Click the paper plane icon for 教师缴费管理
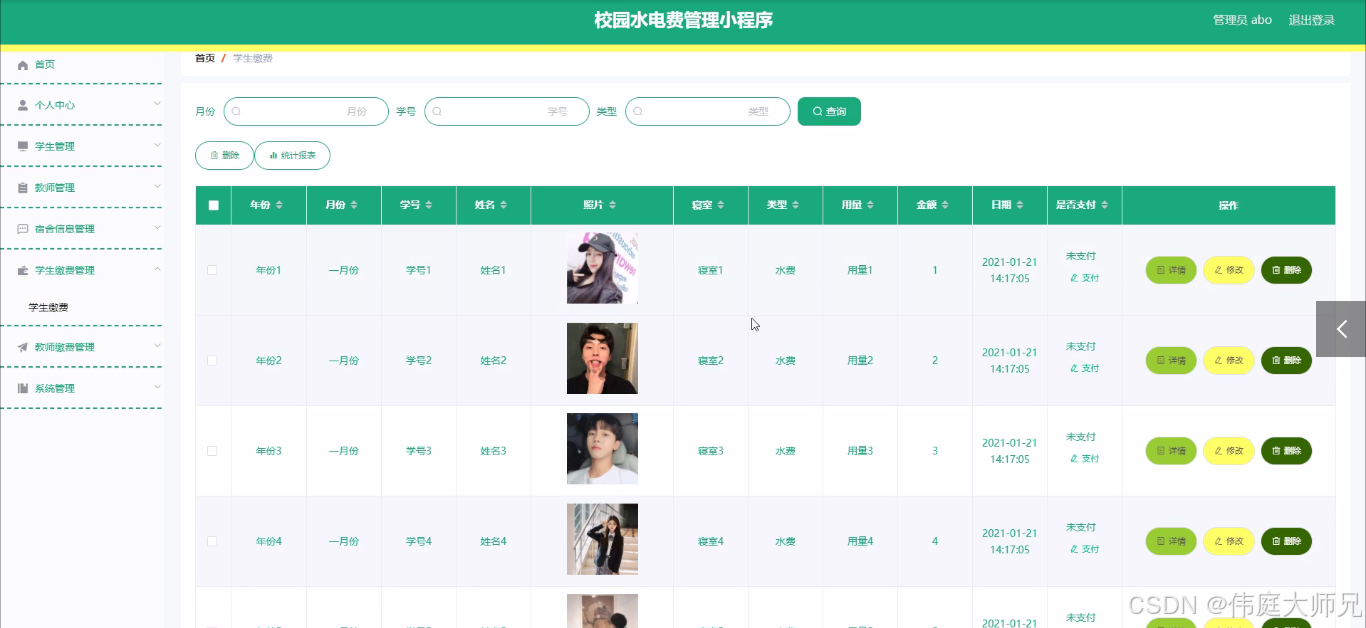Image resolution: width=1366 pixels, height=628 pixels. pyautogui.click(x=23, y=347)
